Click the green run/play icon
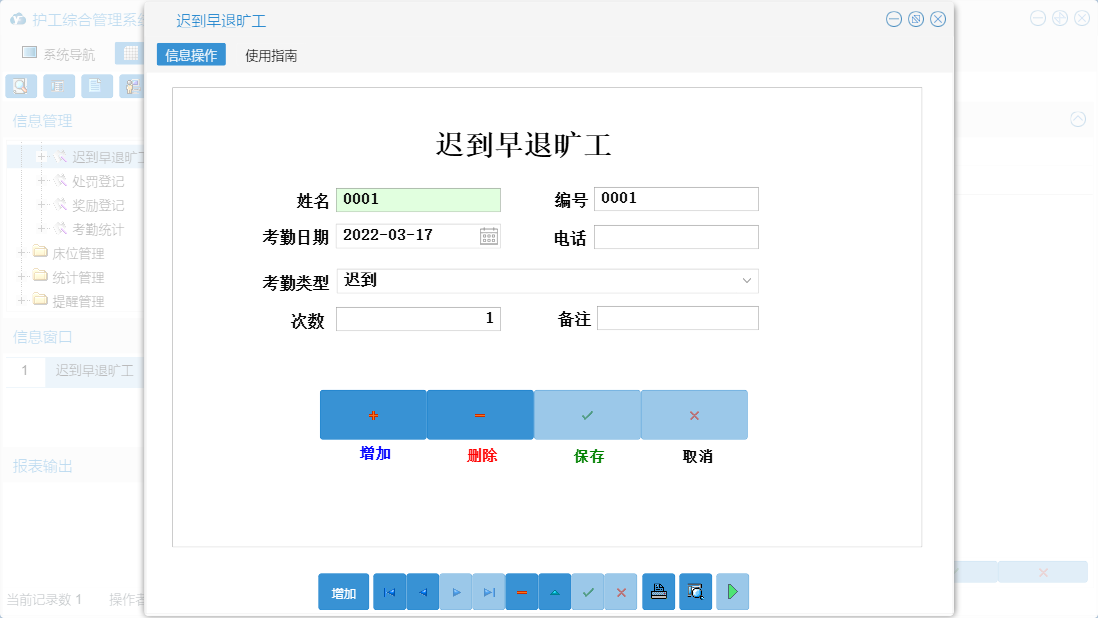 (x=732, y=591)
